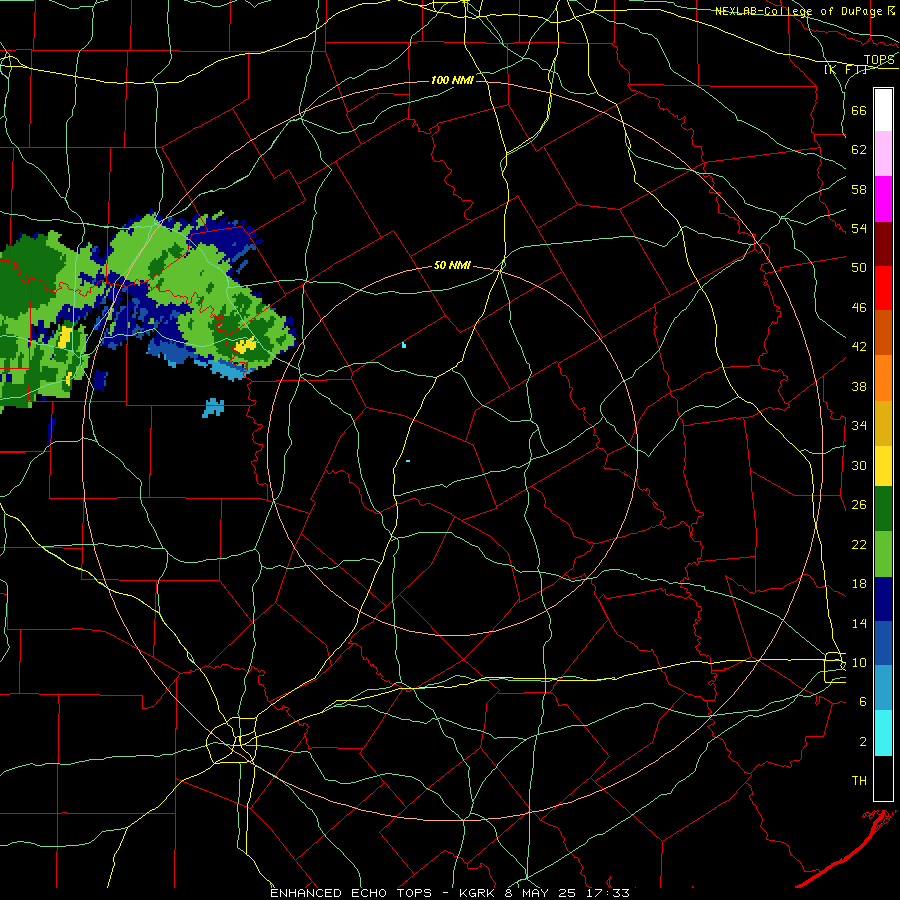Click the legend value '2'

tap(863, 742)
